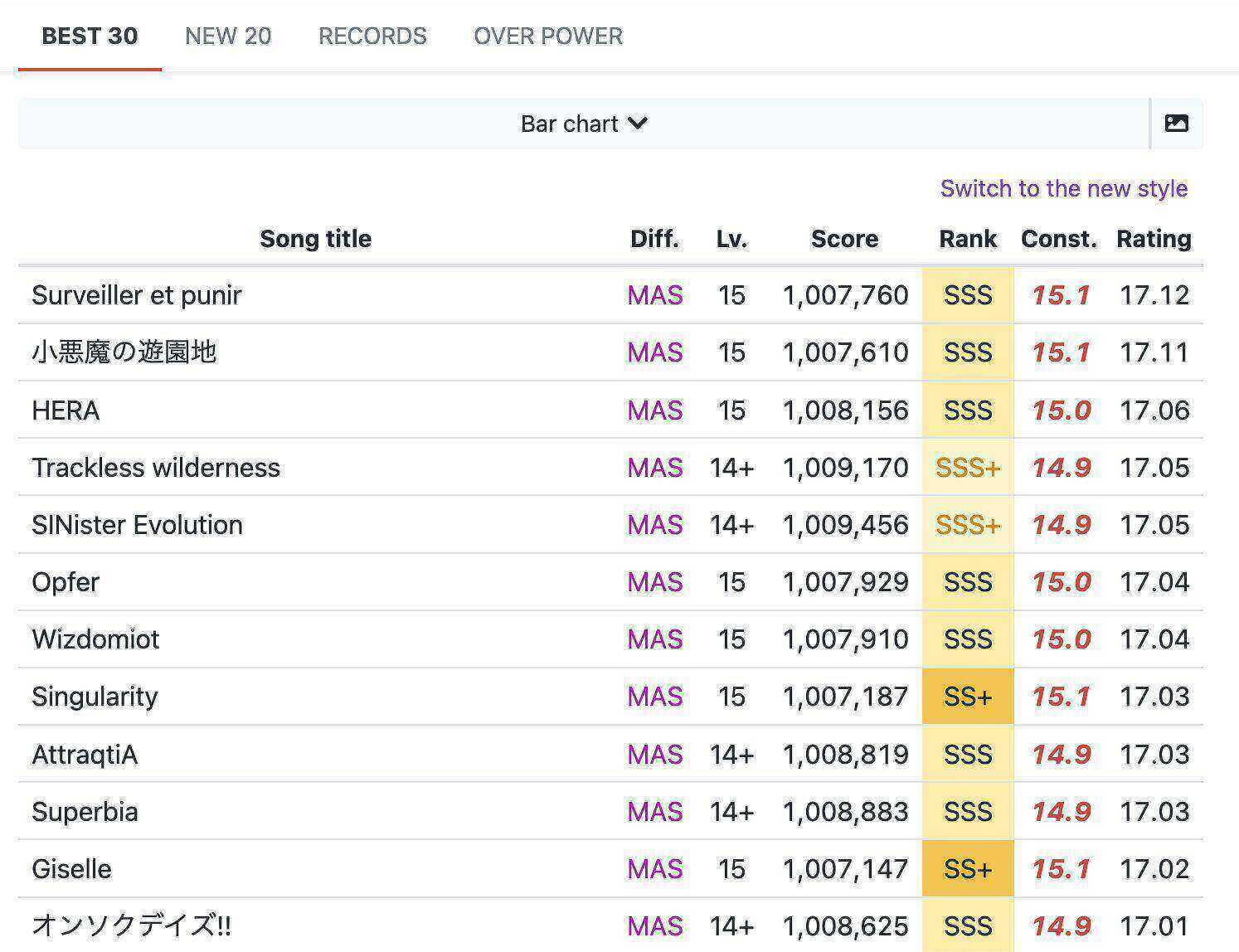Viewport: 1239px width, 952px height.
Task: Sort by the Rank column header
Action: coord(968,239)
